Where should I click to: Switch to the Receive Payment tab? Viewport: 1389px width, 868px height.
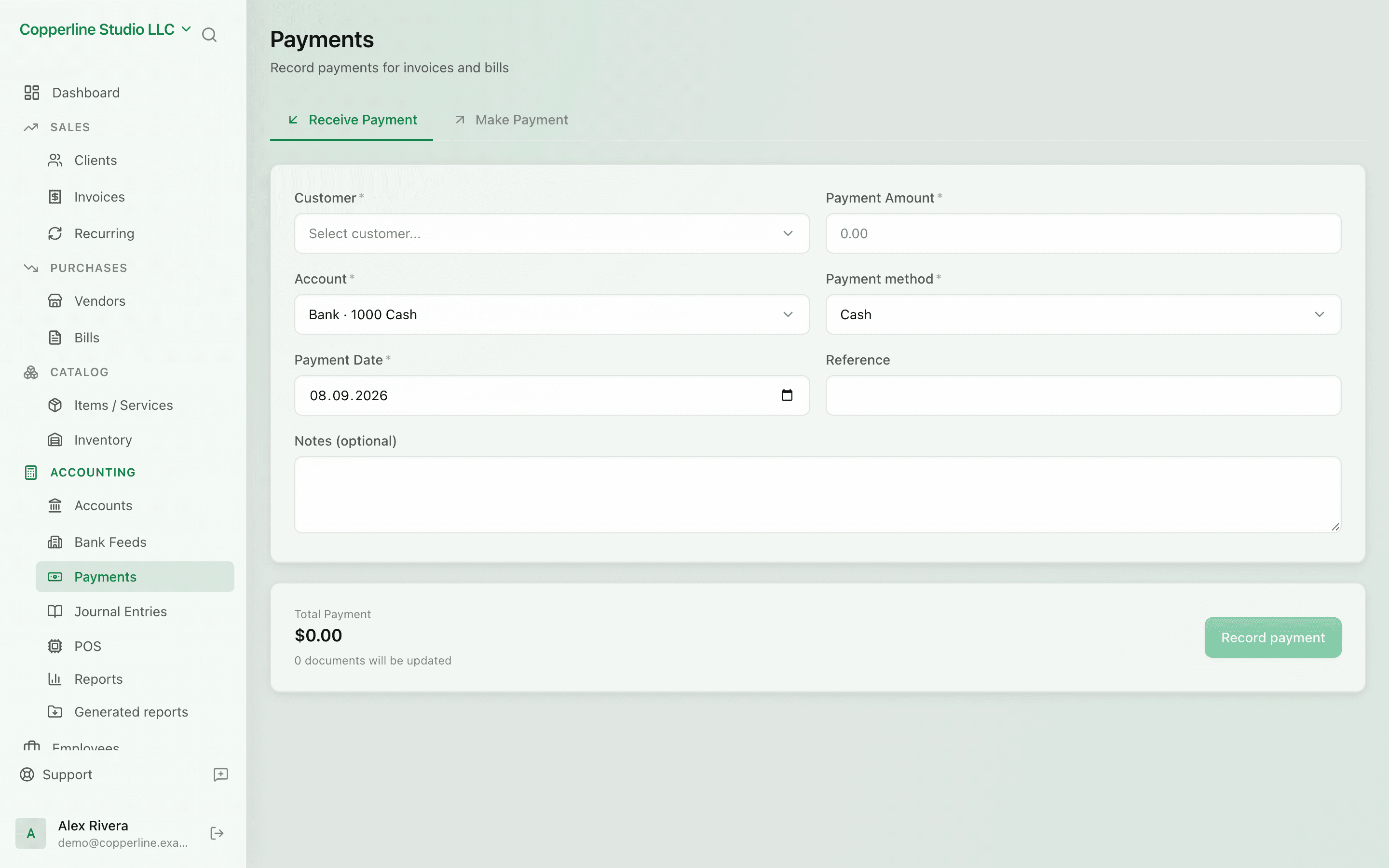352,120
